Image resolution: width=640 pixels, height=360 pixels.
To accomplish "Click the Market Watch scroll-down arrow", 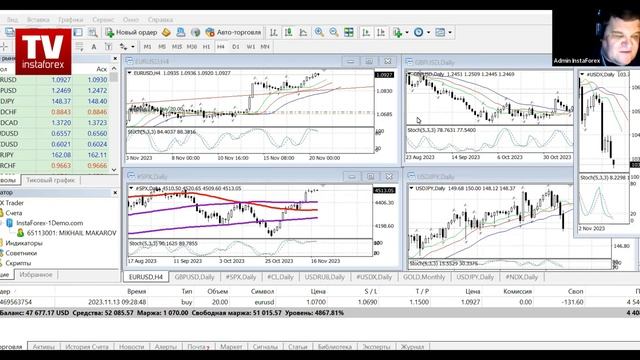I will pos(114,170).
